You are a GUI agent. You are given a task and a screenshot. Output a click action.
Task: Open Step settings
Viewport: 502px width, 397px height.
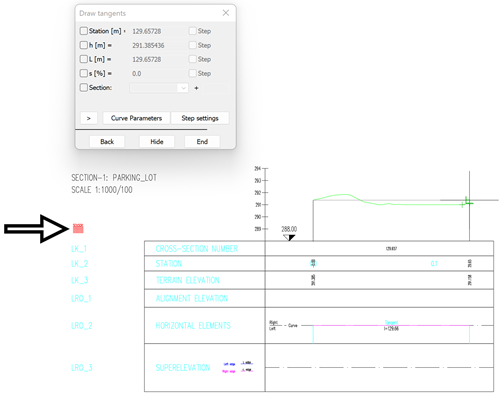pyautogui.click(x=200, y=118)
